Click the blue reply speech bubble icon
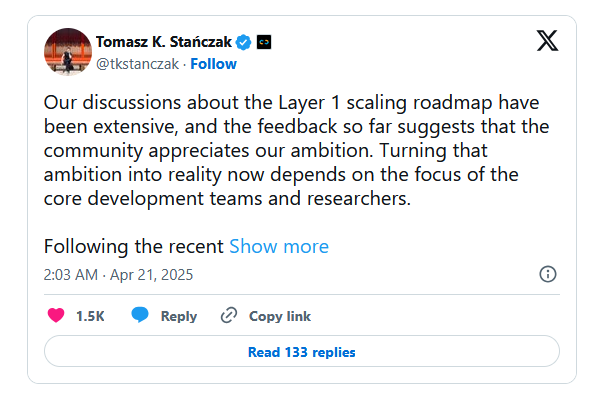The height and width of the screenshot is (398, 600). 140,315
